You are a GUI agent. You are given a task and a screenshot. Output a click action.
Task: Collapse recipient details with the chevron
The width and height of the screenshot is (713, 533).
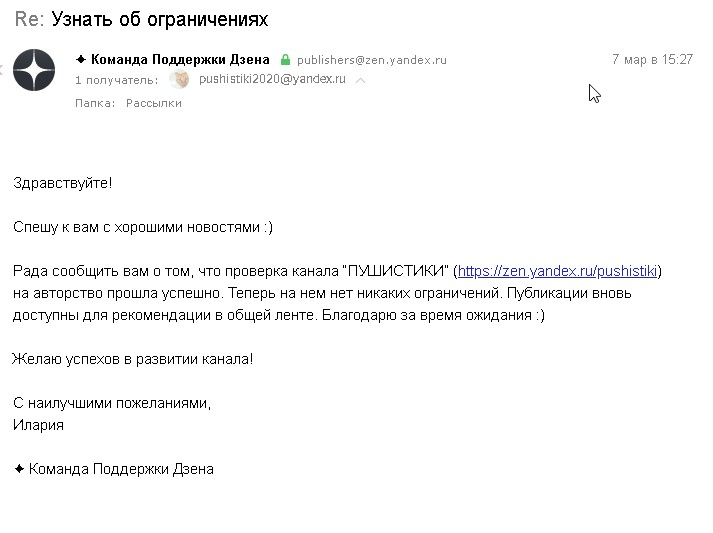pos(361,80)
